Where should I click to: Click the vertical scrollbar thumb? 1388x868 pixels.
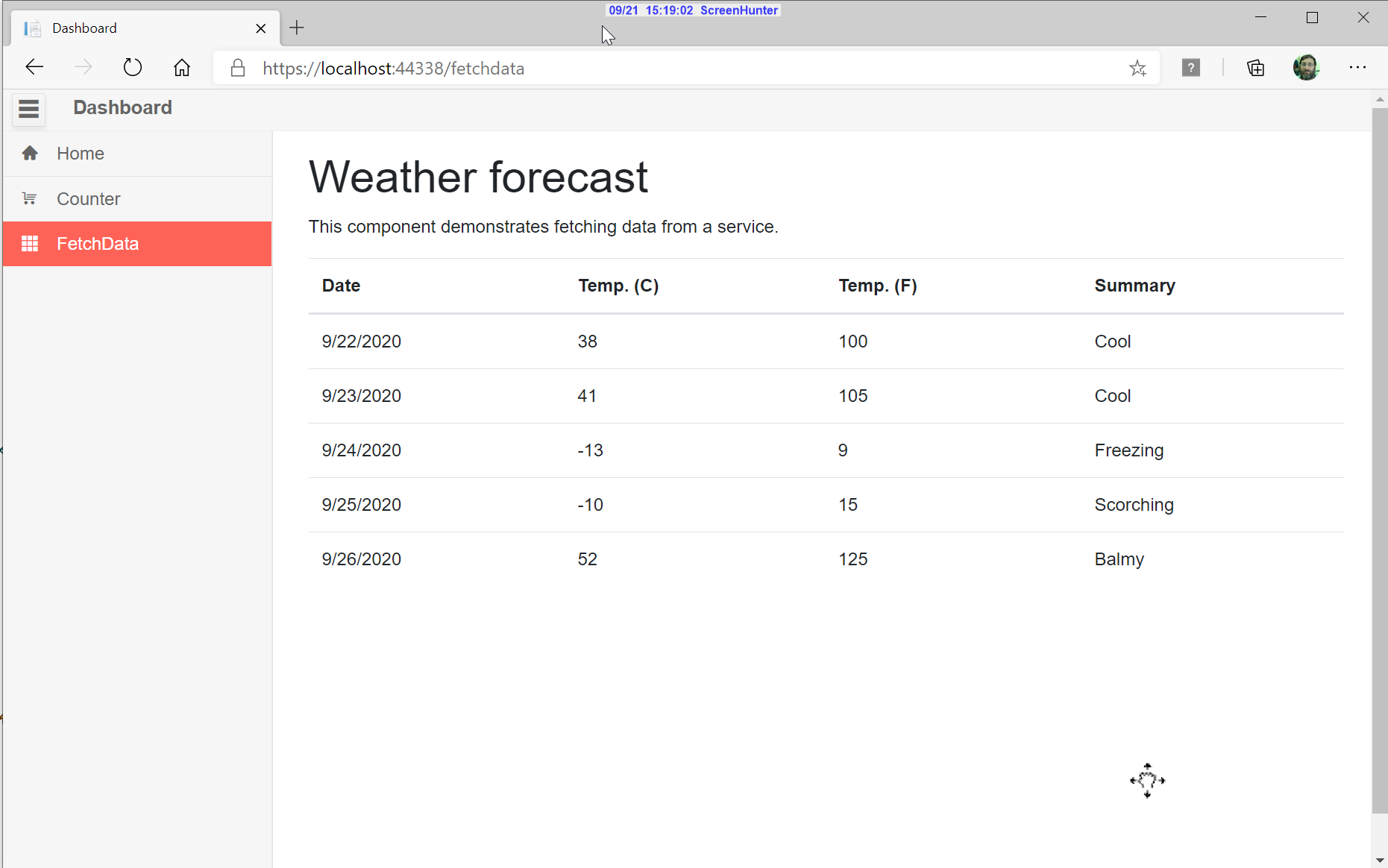click(1379, 461)
